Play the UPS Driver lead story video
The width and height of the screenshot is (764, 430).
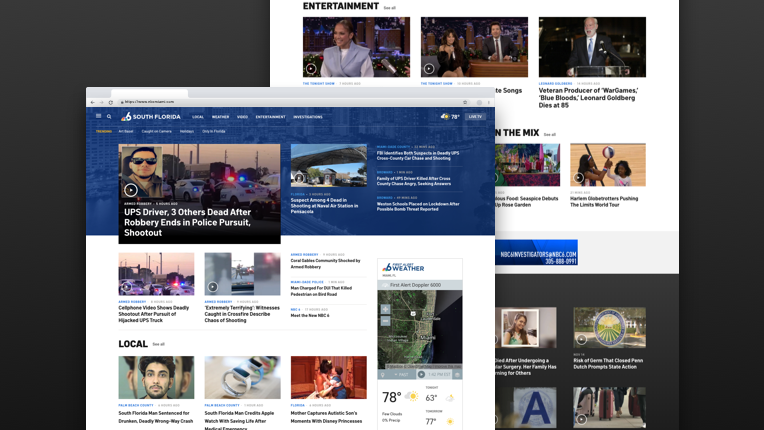point(130,190)
